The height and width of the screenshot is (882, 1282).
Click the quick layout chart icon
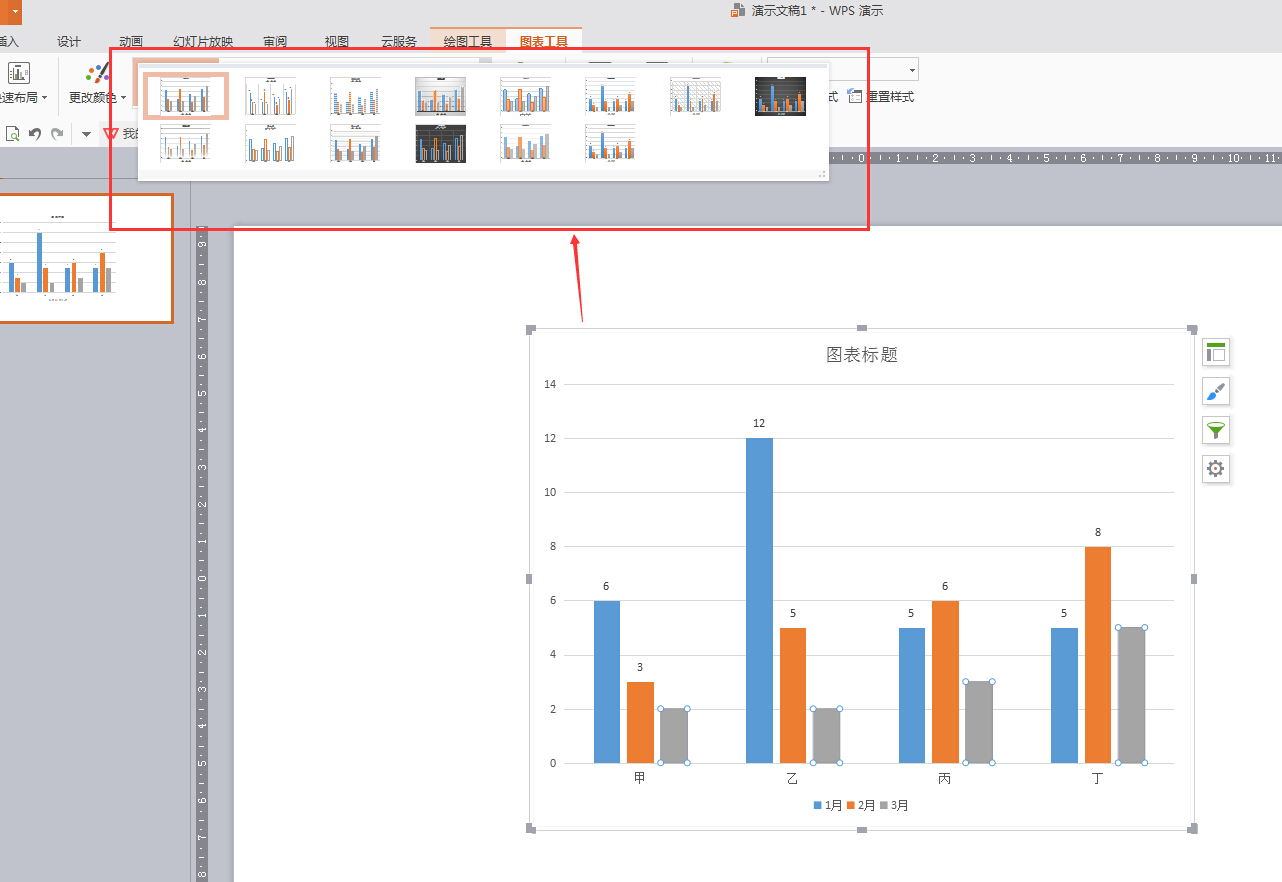pos(19,72)
